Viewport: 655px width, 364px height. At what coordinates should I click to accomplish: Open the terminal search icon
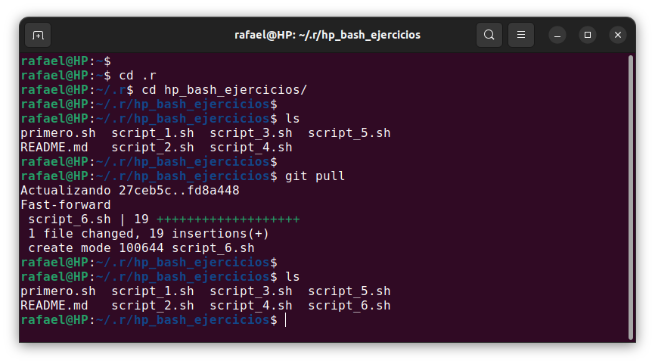pyautogui.click(x=489, y=35)
